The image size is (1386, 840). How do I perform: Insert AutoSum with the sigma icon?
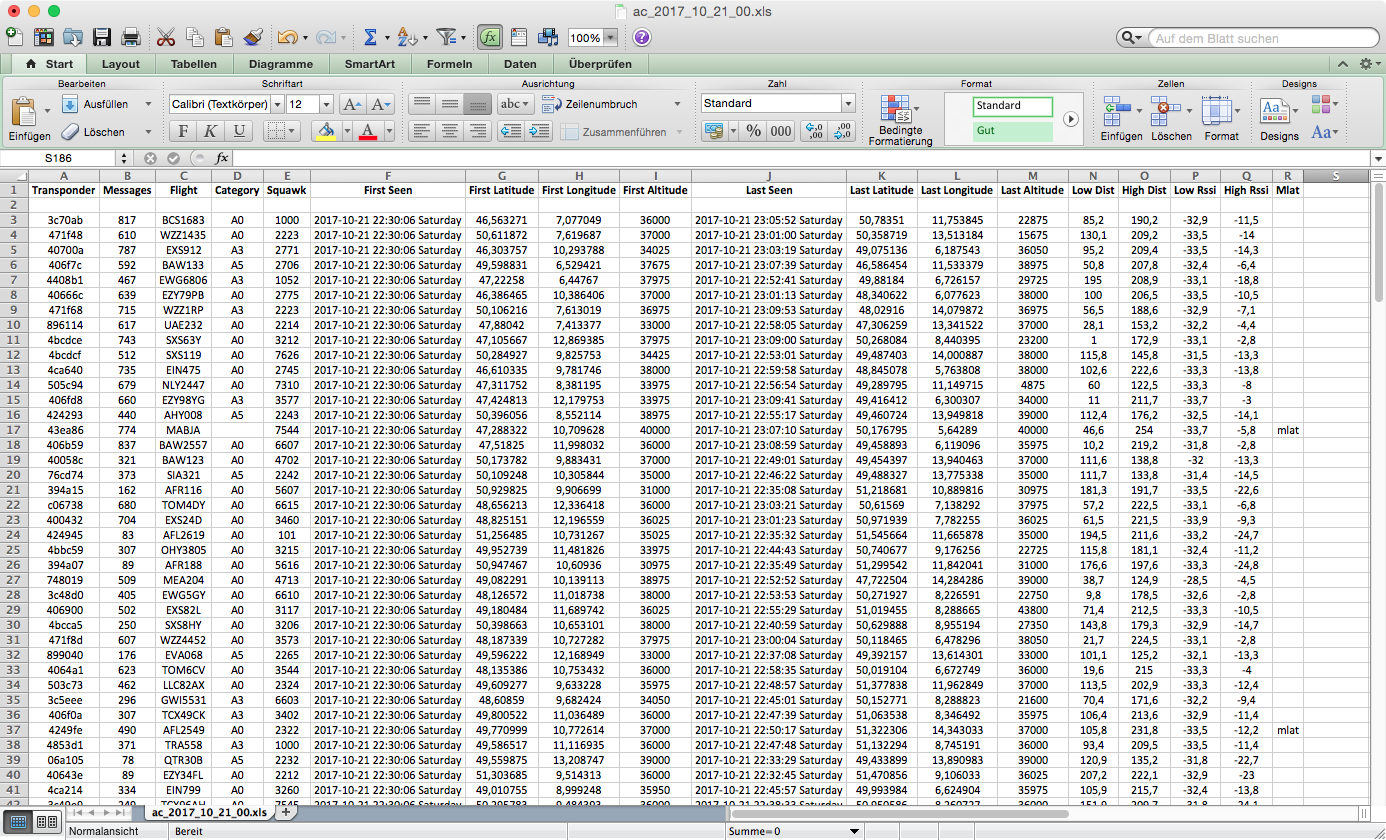370,37
